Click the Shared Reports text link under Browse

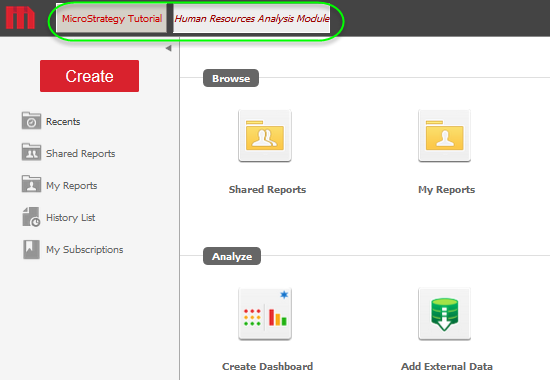267,189
